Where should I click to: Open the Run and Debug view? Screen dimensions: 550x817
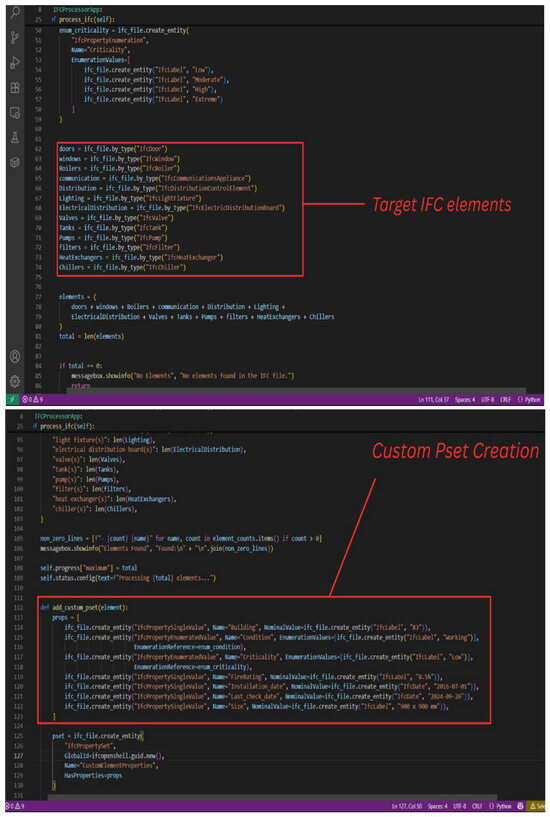tap(15, 63)
